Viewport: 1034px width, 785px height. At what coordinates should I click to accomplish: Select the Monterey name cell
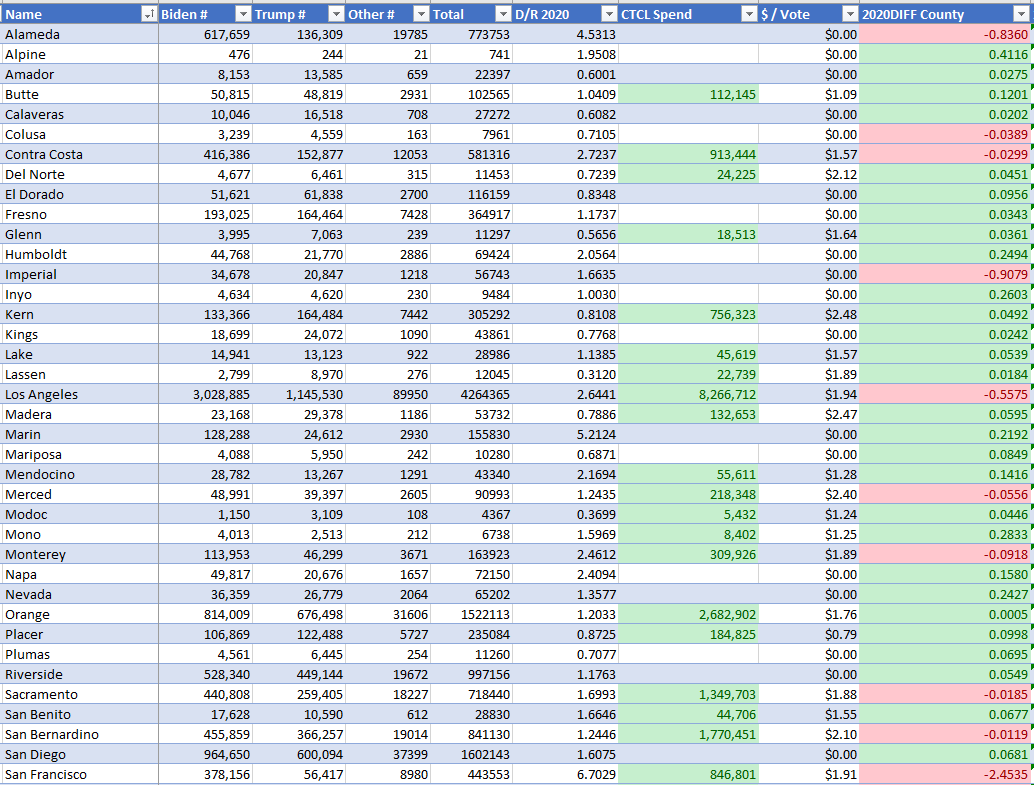(x=80, y=555)
